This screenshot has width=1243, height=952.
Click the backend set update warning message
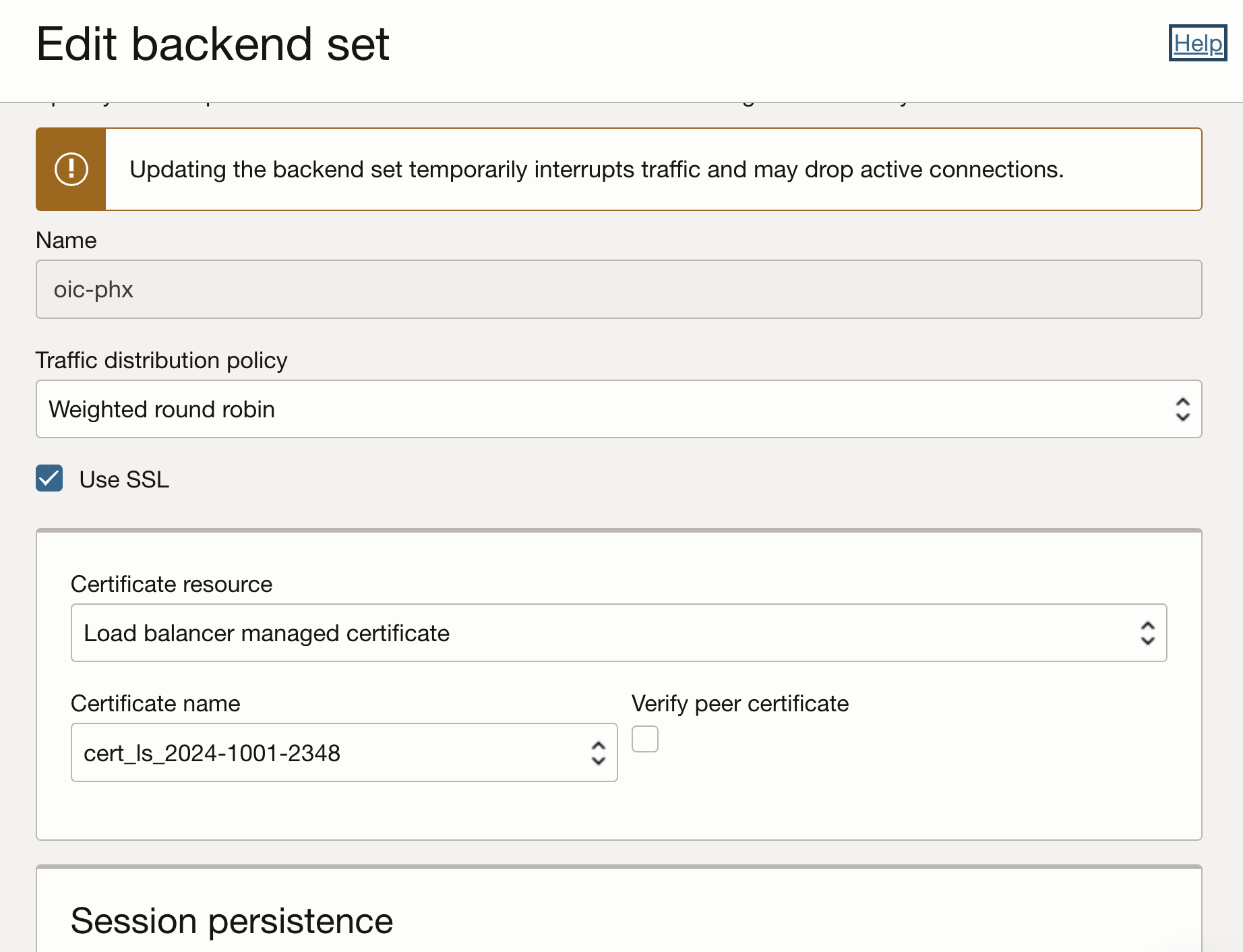[596, 169]
